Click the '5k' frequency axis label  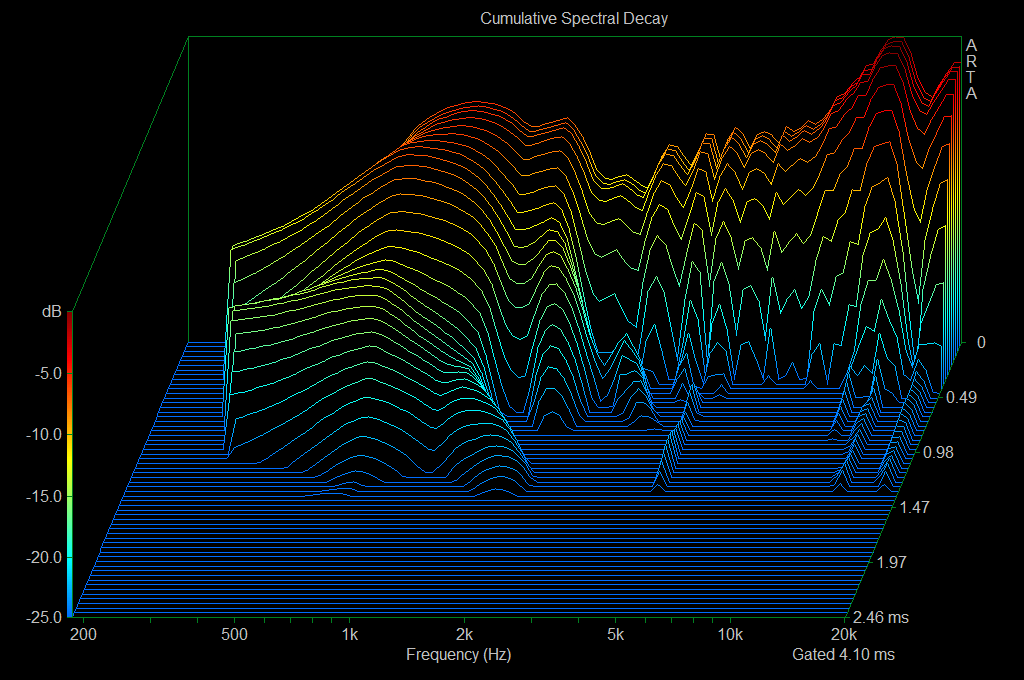[615, 634]
